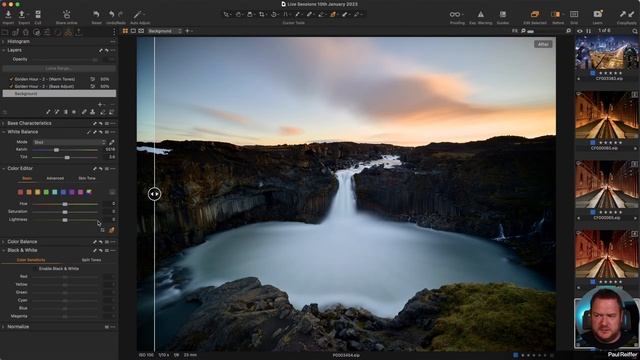Image resolution: width=640 pixels, height=360 pixels.
Task: Click the Luma Range button
Action: (x=59, y=69)
